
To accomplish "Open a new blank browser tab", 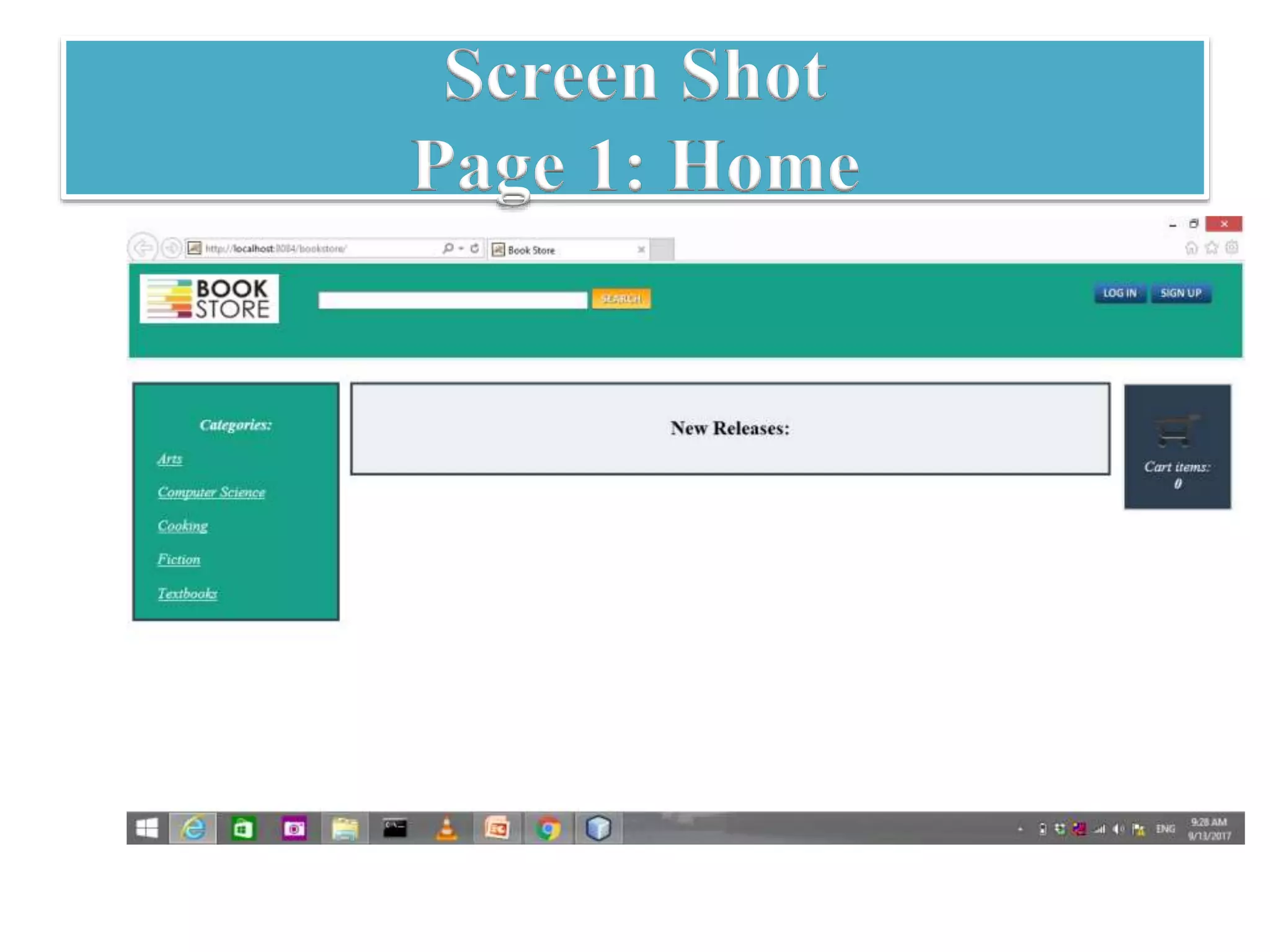I will click(662, 250).
